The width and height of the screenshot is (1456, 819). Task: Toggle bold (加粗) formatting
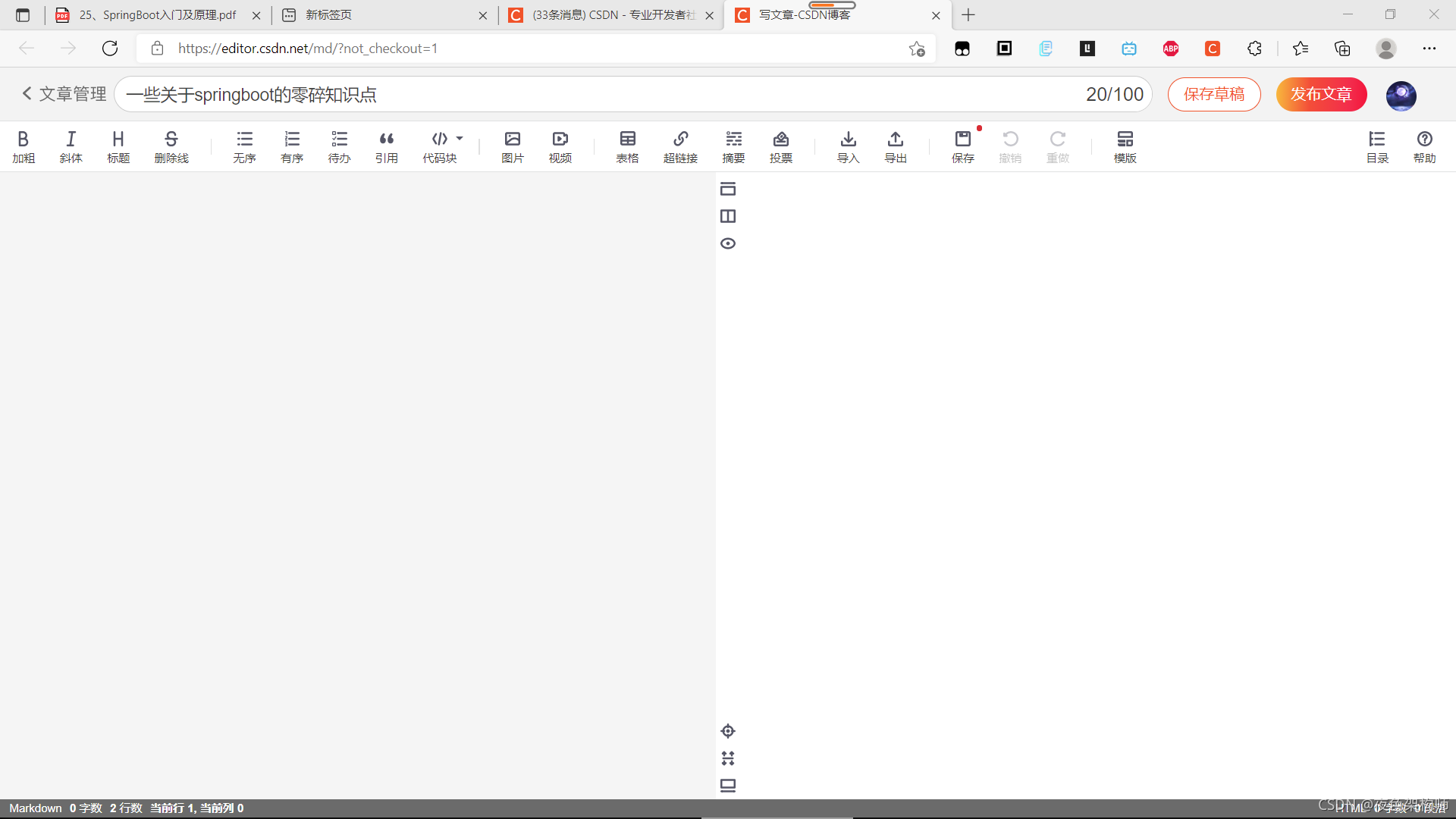pos(24,146)
